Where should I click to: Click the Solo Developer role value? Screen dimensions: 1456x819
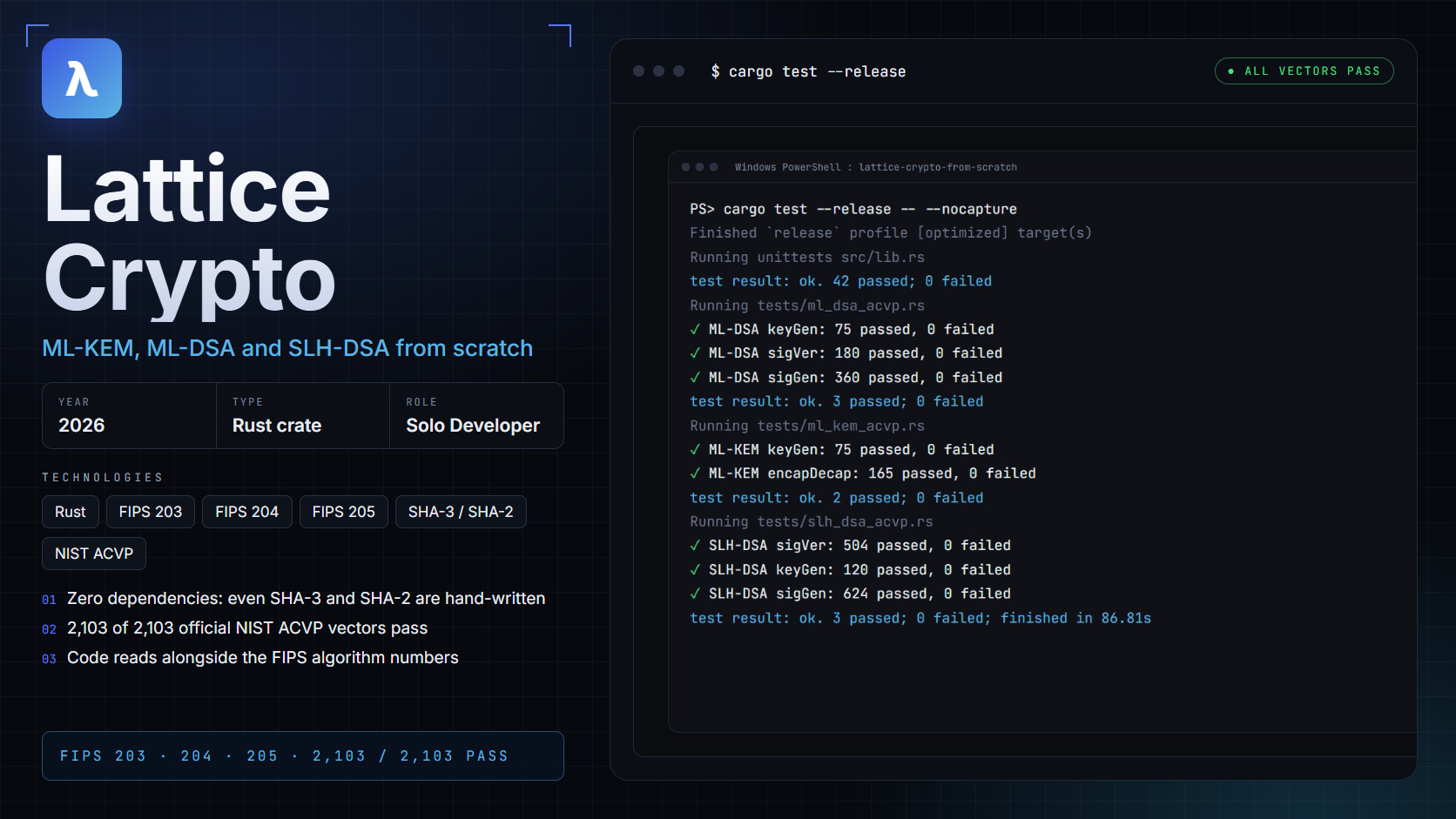pyautogui.click(x=473, y=426)
